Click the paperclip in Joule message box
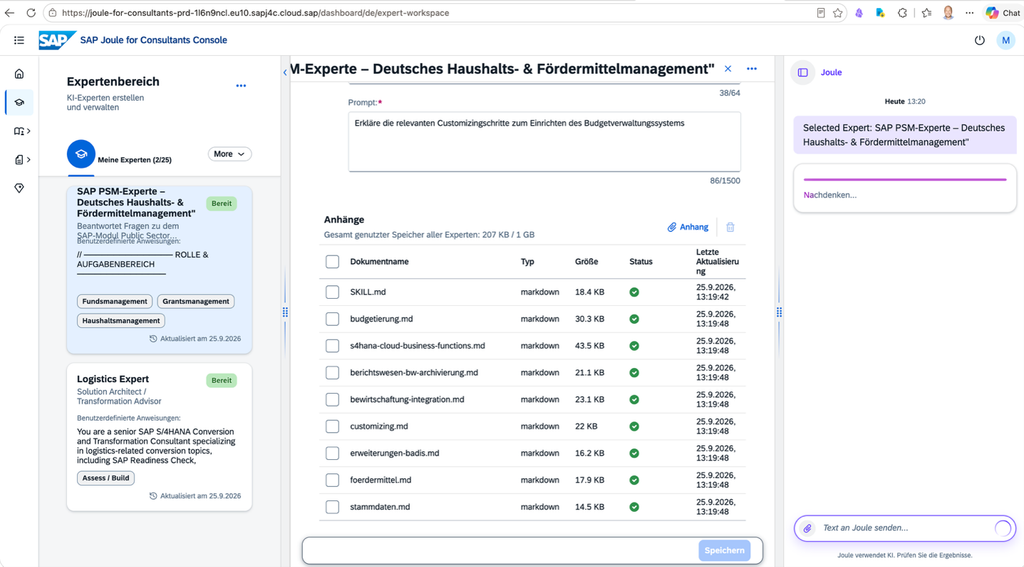Screen dimensions: 1024x567 click(807, 528)
